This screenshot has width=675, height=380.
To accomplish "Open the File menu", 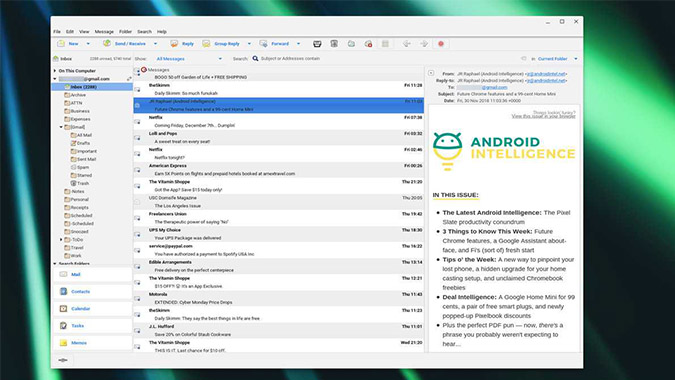I will [57, 31].
